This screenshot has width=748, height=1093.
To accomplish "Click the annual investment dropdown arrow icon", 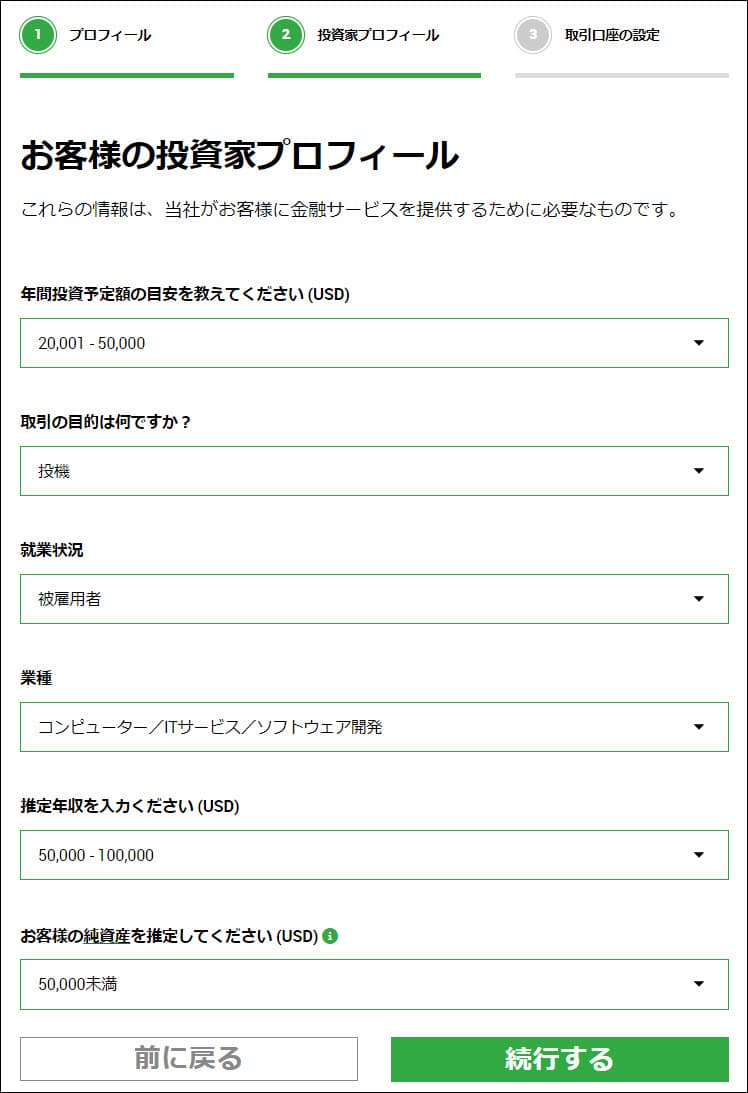I will pos(700,343).
